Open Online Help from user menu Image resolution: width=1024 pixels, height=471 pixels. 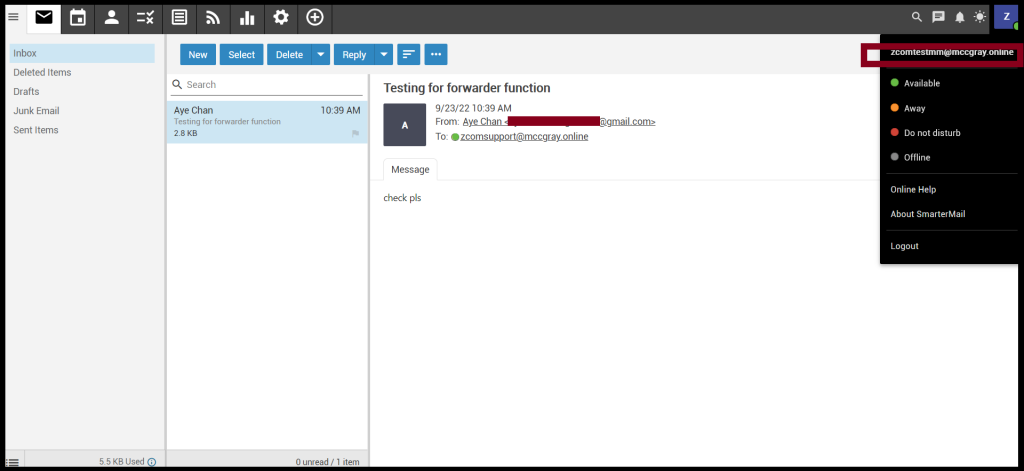coord(913,189)
